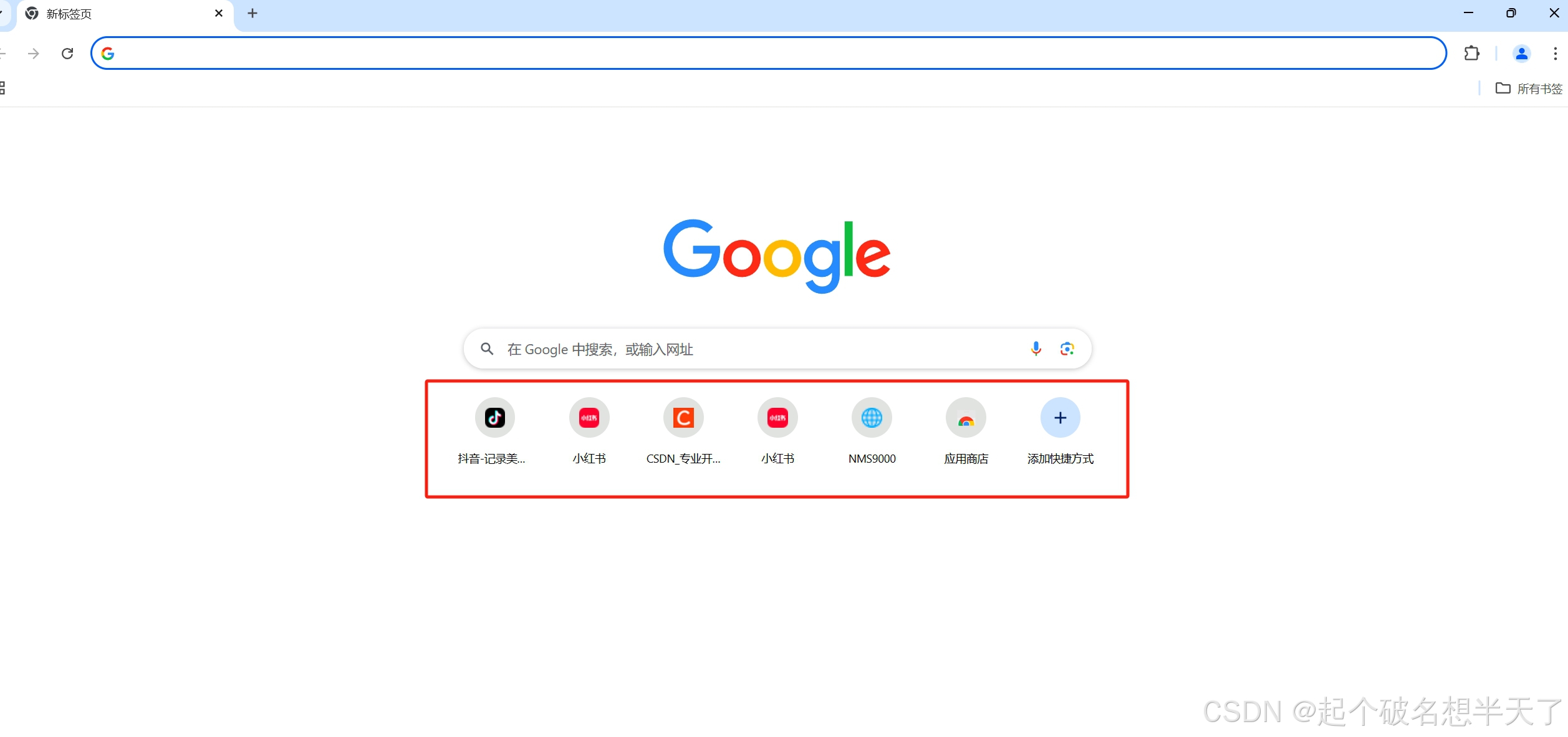The width and height of the screenshot is (1568, 737).
Task: Close the 新标签页 tab
Action: pos(219,13)
